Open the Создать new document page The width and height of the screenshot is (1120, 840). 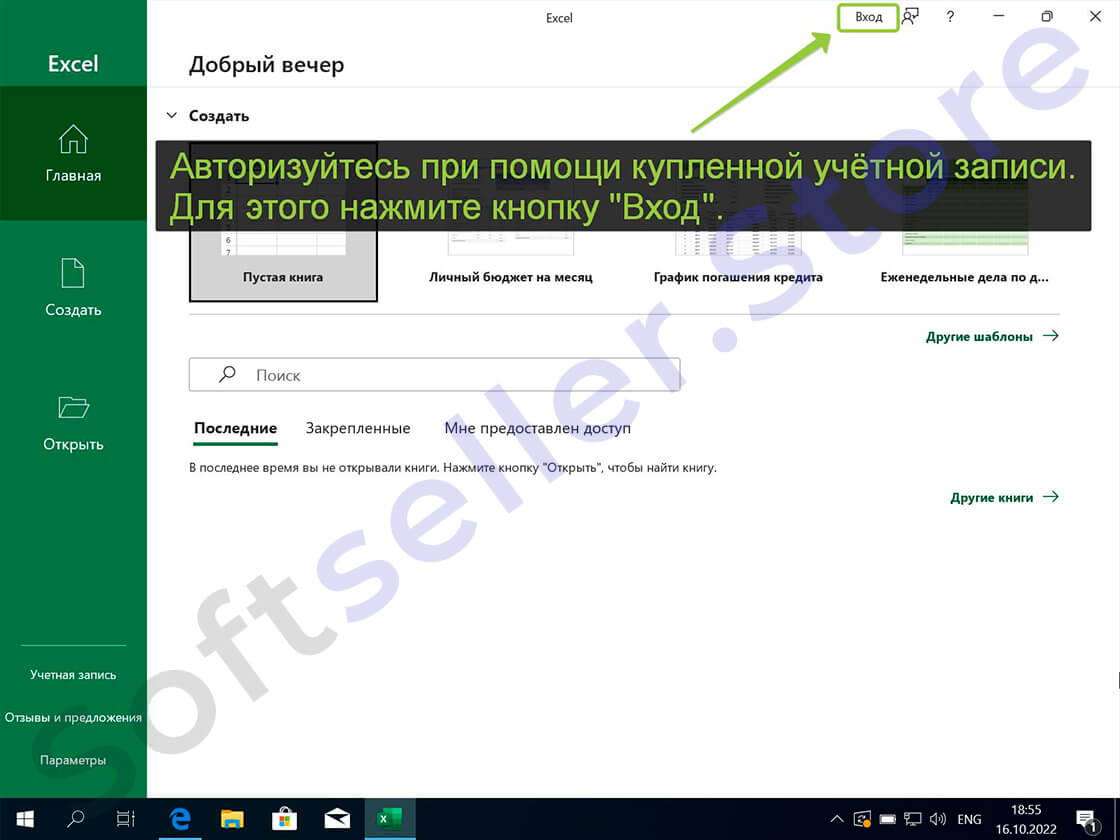tap(73, 287)
